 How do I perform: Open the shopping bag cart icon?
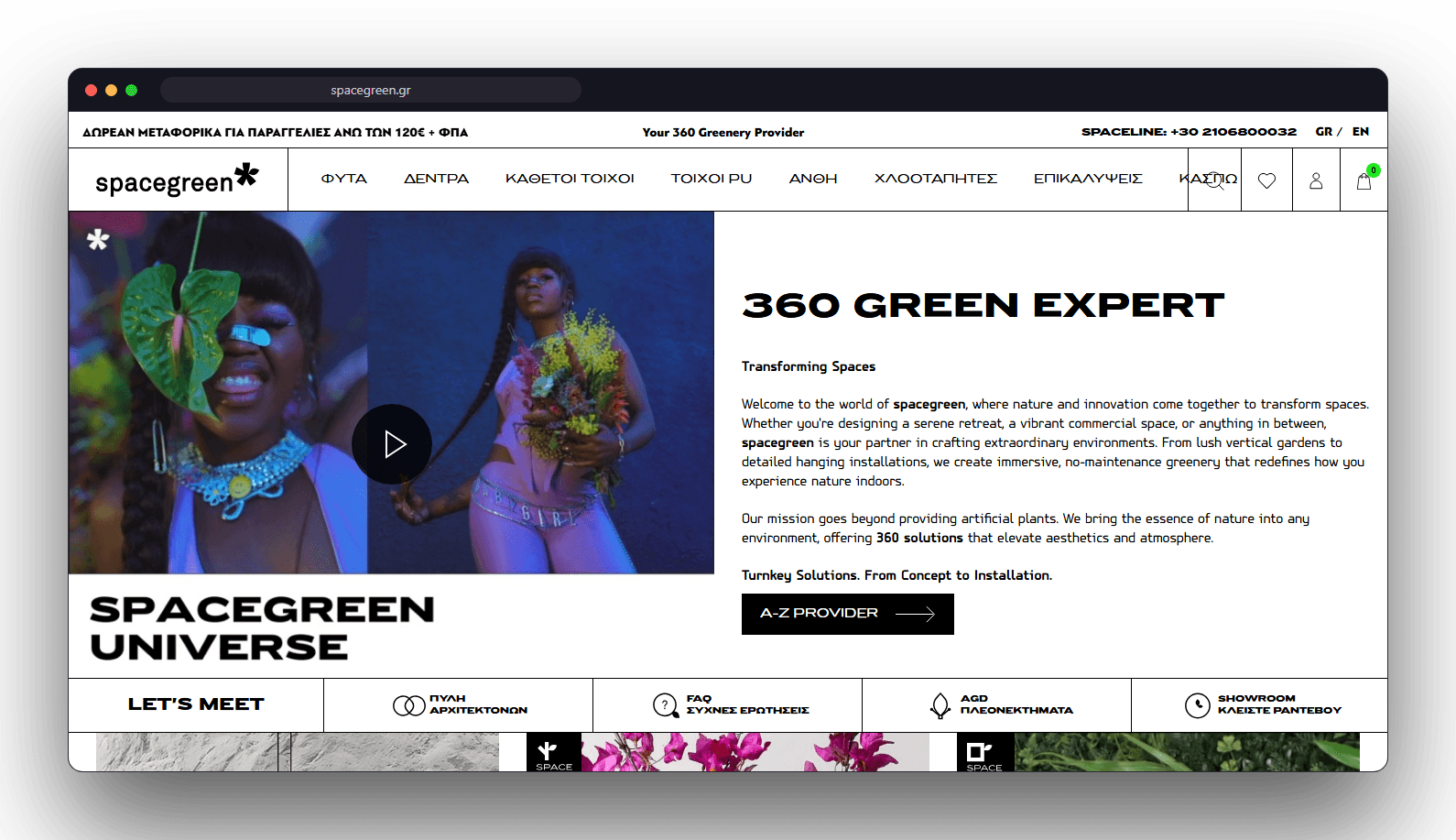click(x=1364, y=180)
